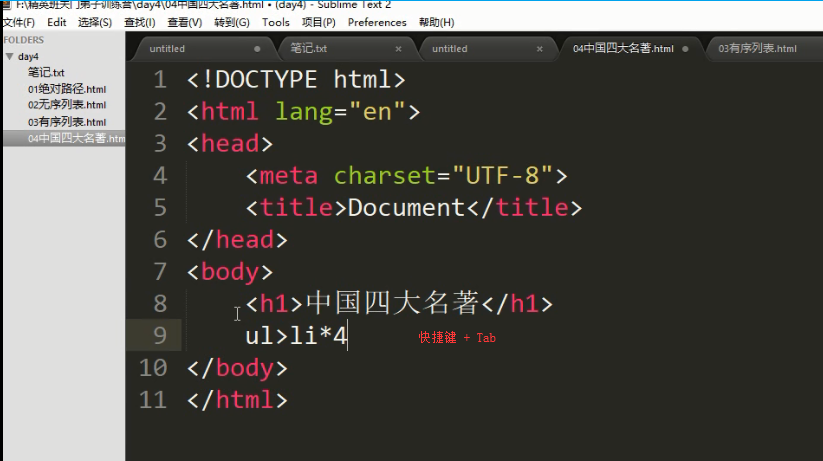The height and width of the screenshot is (461, 823).
Task: Collapse the day4 folder triangle
Action: click(9, 56)
